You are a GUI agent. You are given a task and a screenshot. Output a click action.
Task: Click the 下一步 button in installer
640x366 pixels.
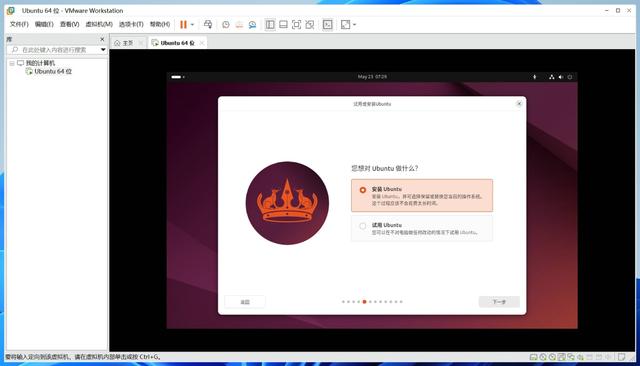point(499,302)
